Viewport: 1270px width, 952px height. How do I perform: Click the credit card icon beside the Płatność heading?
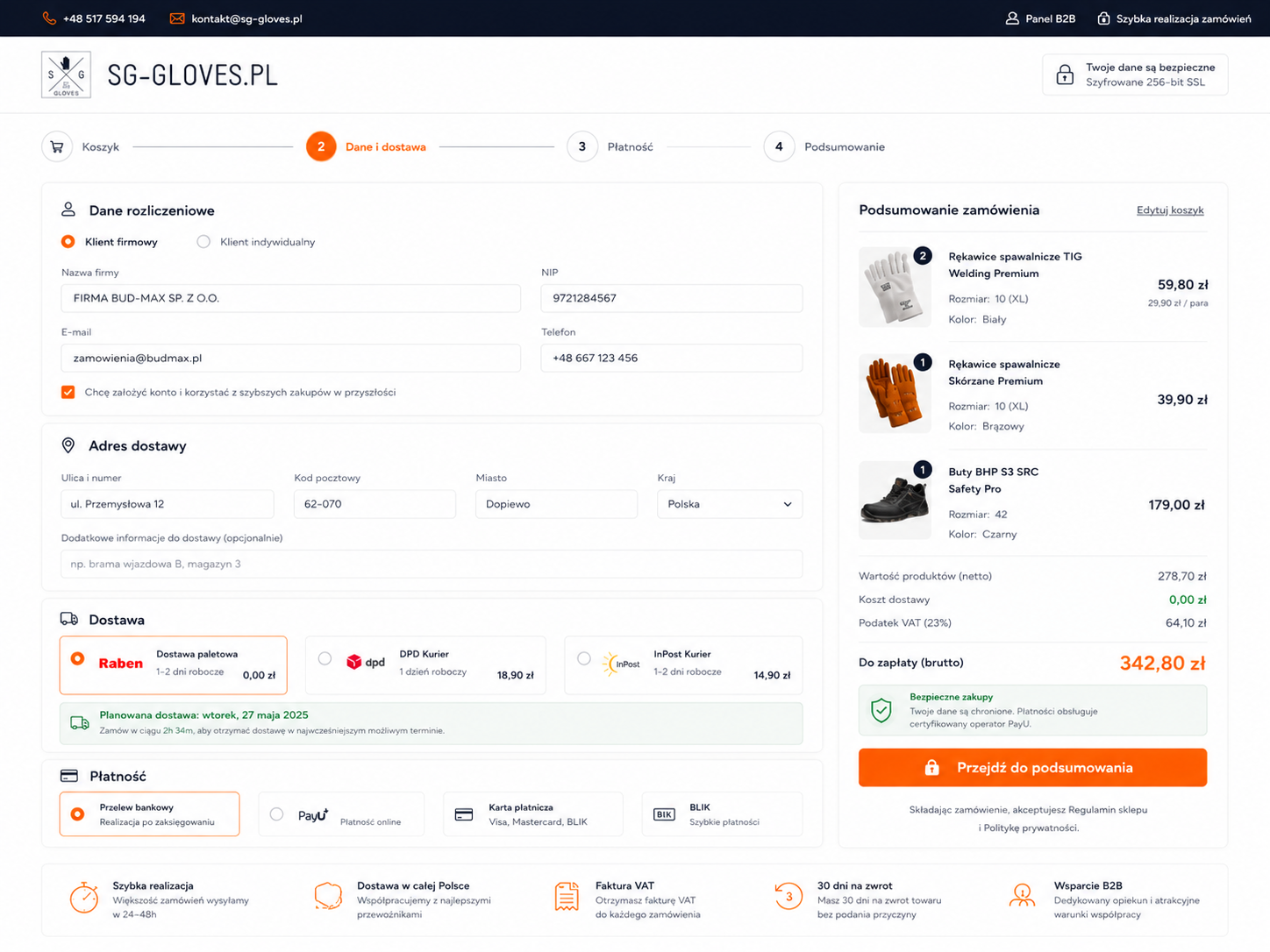pyautogui.click(x=69, y=776)
